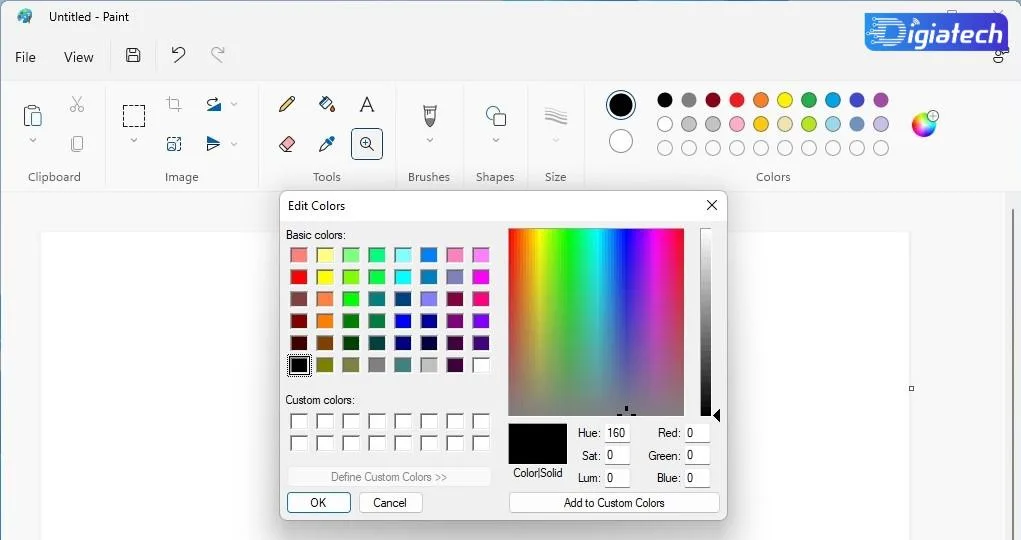The width and height of the screenshot is (1021, 540).
Task: Click the Hue value field
Action: [x=617, y=433]
